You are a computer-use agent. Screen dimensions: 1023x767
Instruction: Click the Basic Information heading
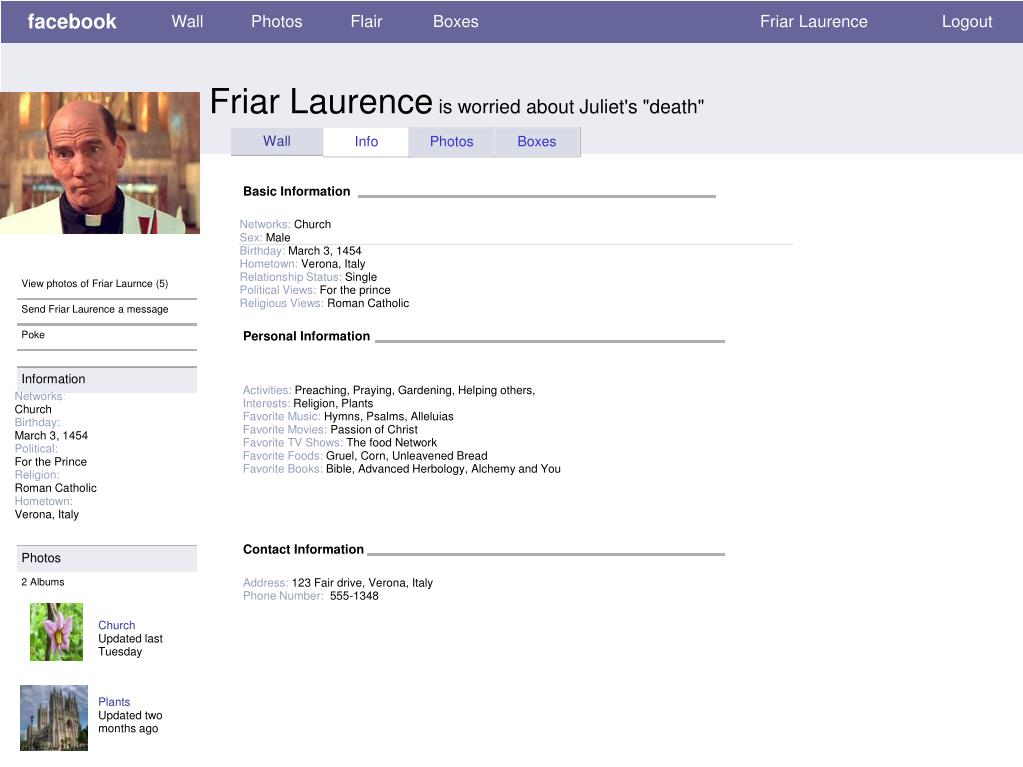[x=297, y=191]
